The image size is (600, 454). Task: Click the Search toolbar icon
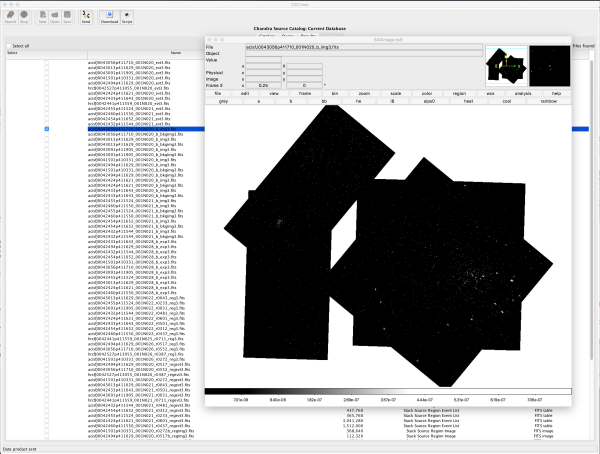point(10,17)
